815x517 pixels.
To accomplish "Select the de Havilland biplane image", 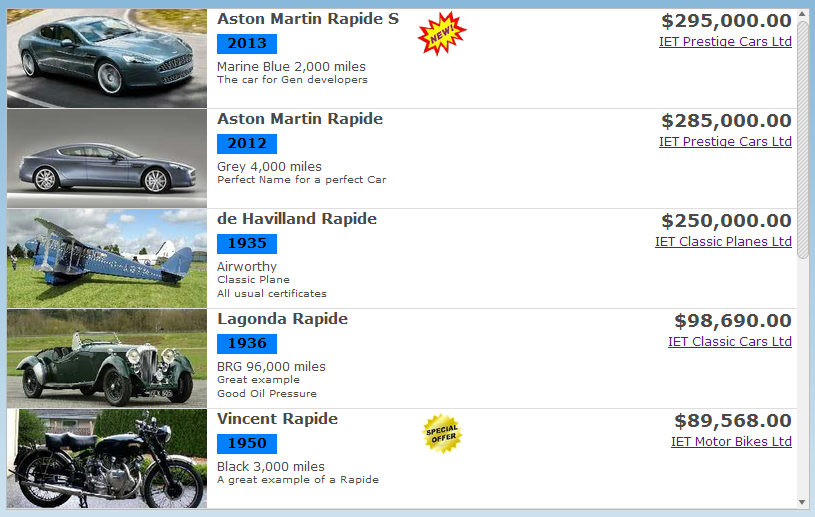I will click(x=107, y=258).
